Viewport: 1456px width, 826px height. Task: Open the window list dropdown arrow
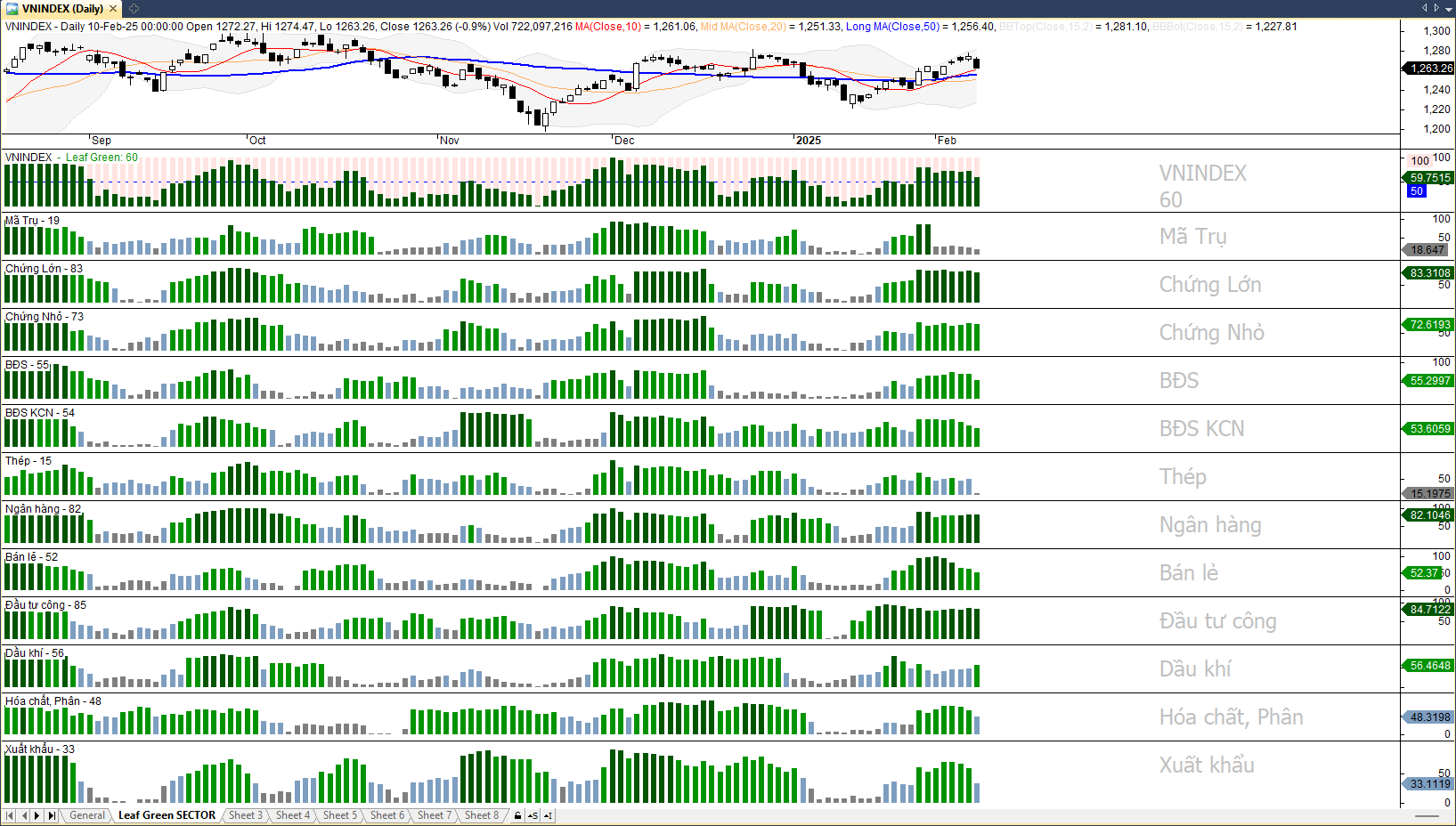coord(1447,8)
